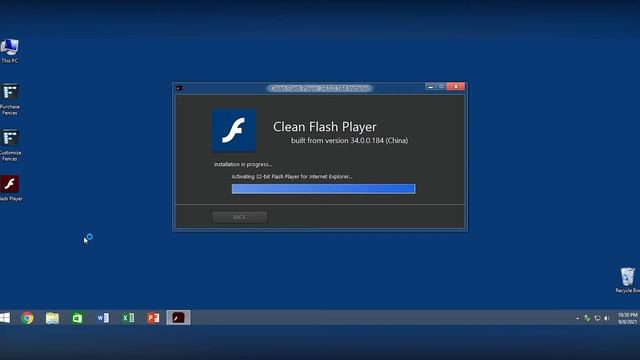Launch Google Chrome from the taskbar

[27, 318]
